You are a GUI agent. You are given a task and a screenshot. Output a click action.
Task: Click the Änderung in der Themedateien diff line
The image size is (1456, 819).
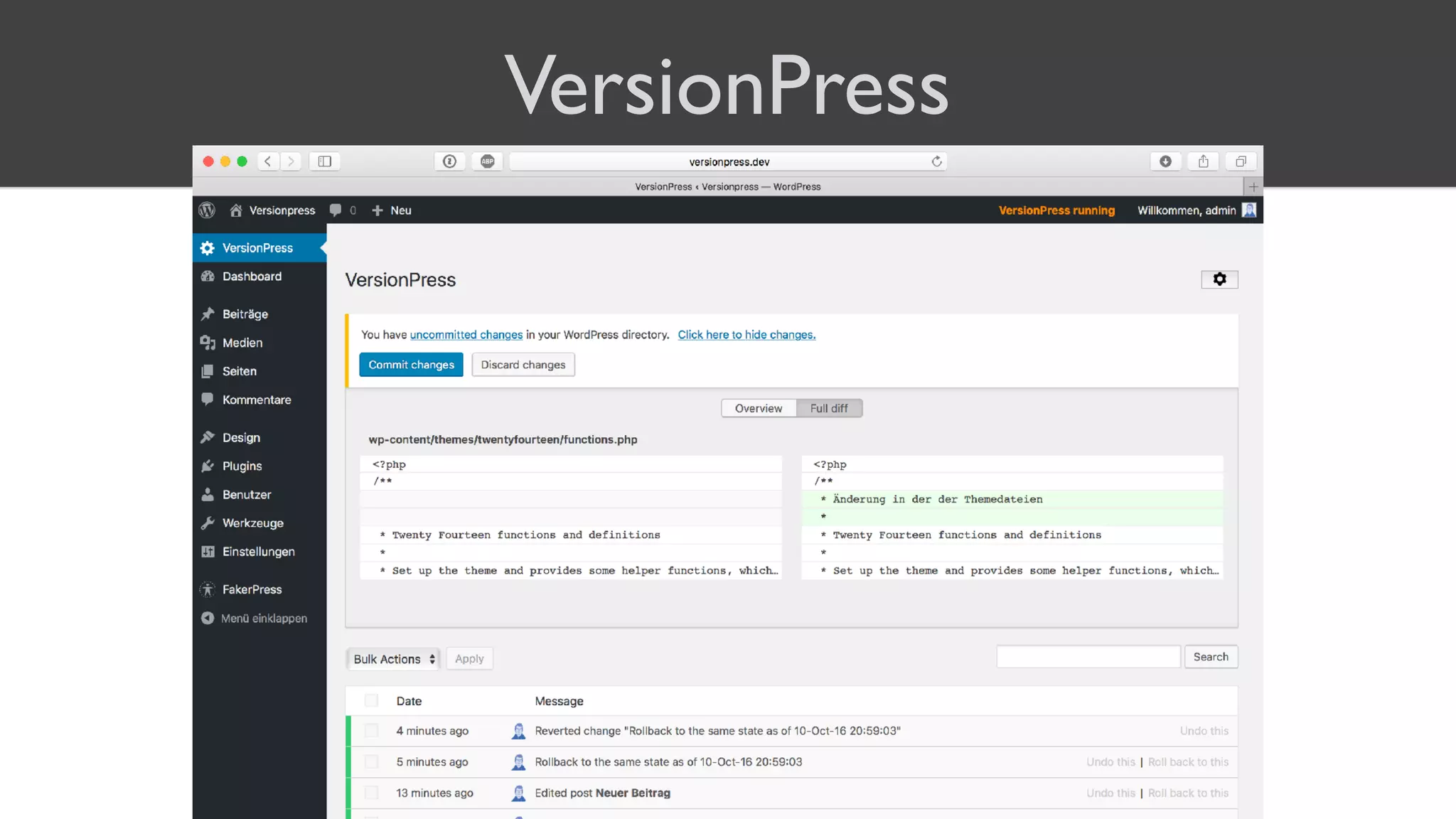tap(1012, 499)
